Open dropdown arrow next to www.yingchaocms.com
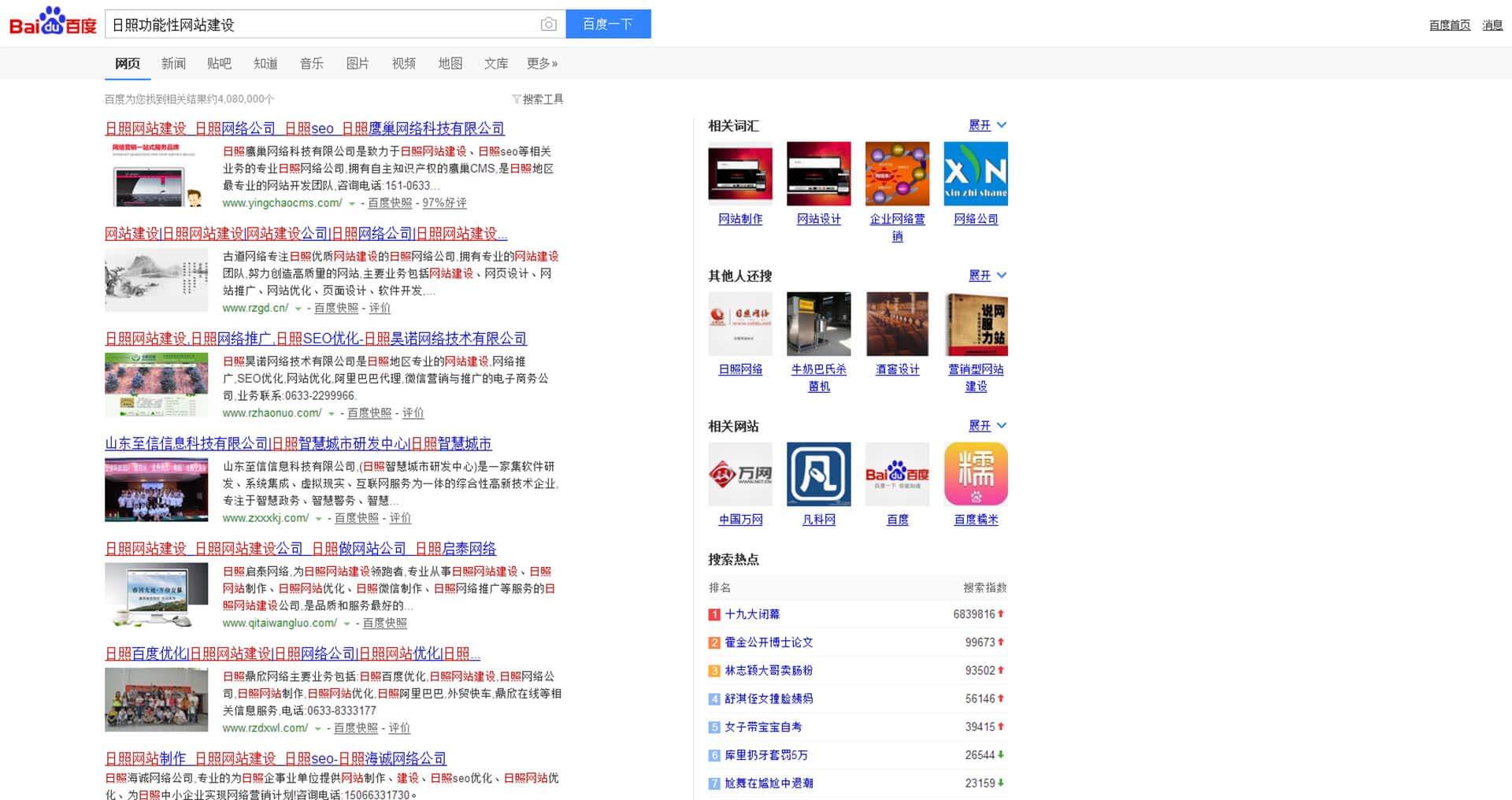This screenshot has height=800, width=1512. 351,204
